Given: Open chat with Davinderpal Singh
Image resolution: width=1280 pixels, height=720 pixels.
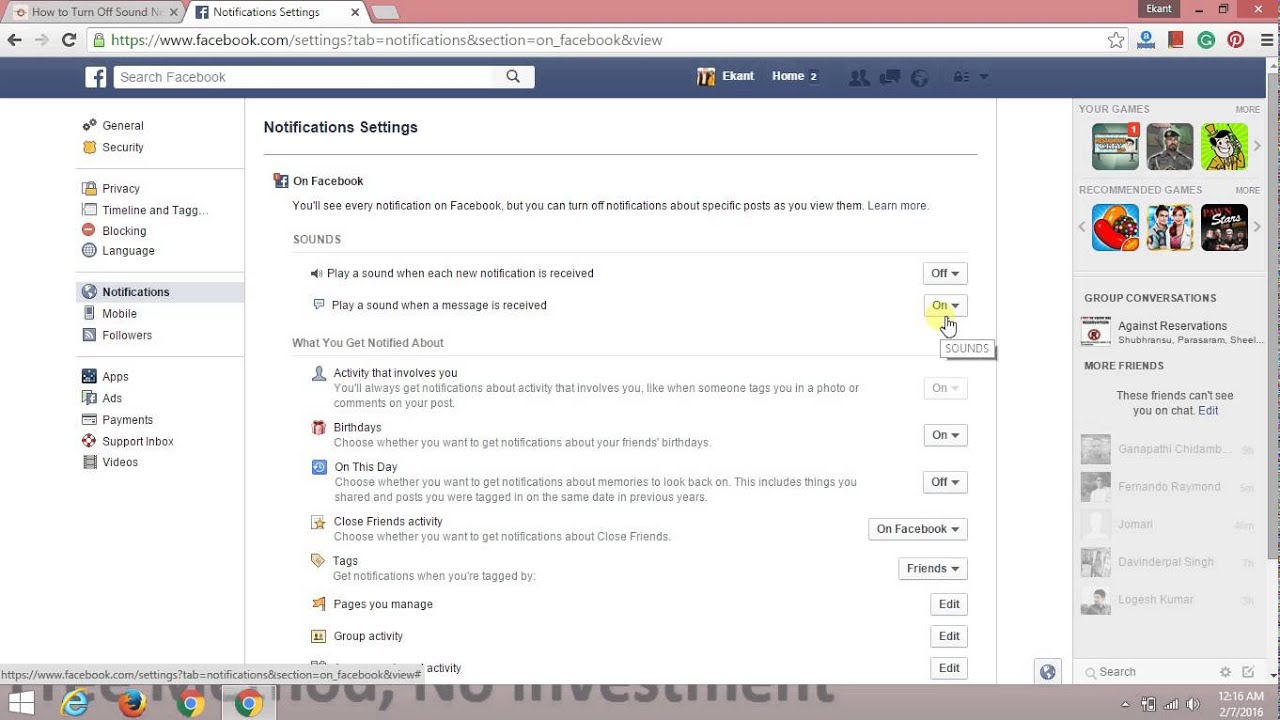Looking at the screenshot, I should [1170, 562].
